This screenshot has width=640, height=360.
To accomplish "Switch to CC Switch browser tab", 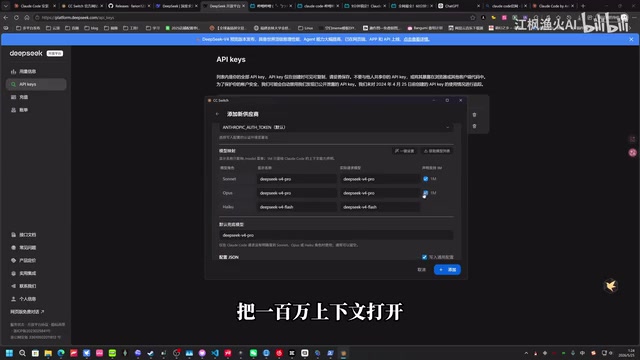I will 83,6.
